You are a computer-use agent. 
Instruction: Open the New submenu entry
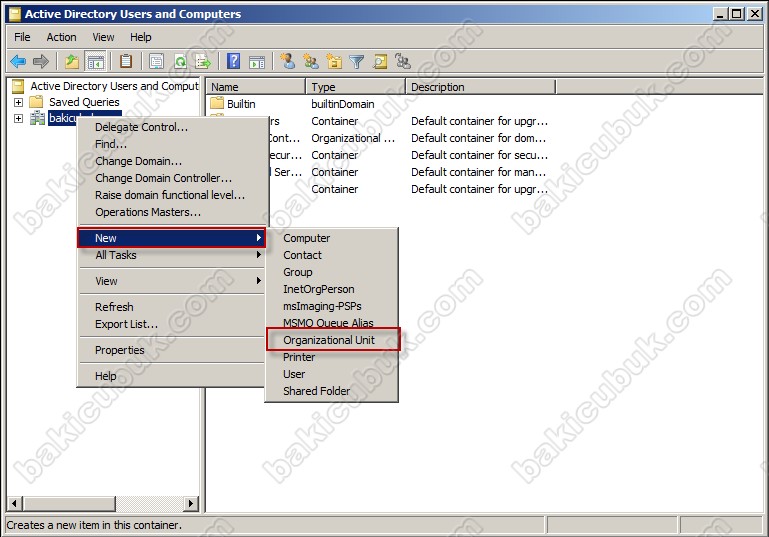coord(172,238)
